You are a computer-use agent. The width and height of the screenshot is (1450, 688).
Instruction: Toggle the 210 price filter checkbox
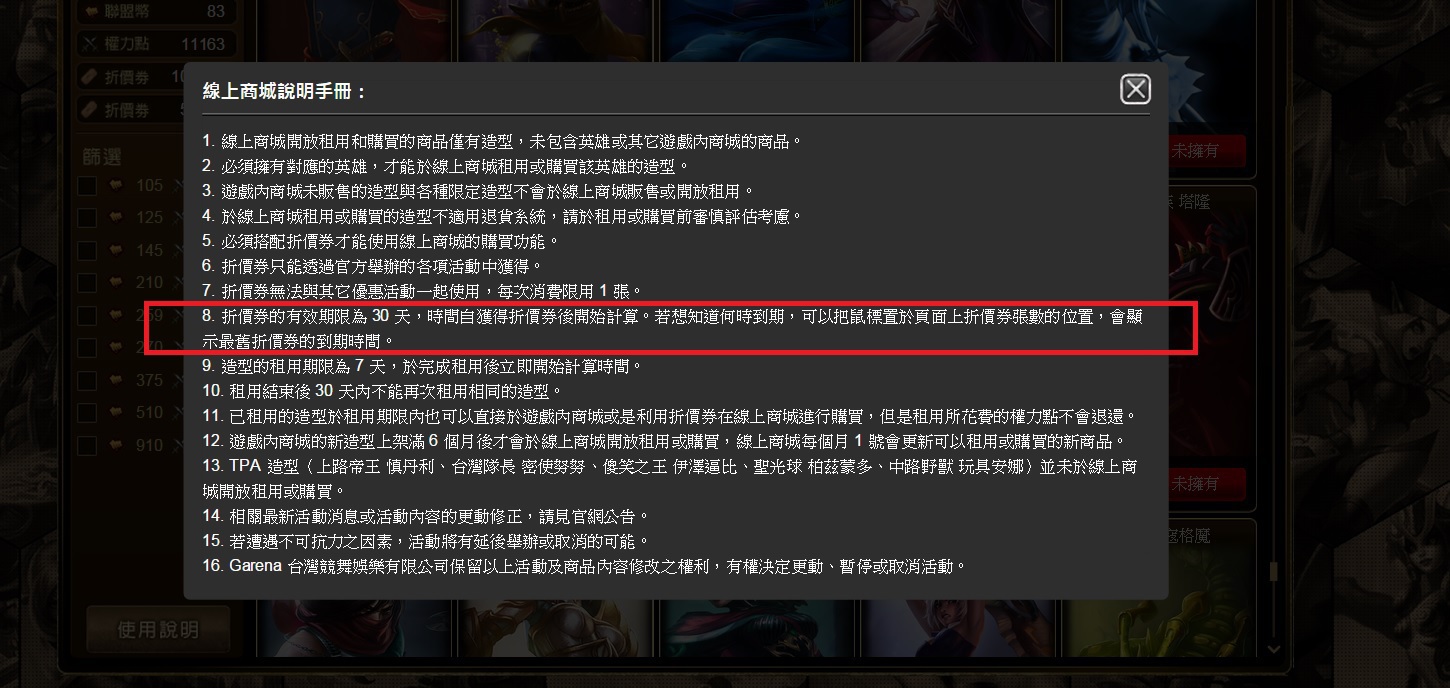tap(87, 282)
